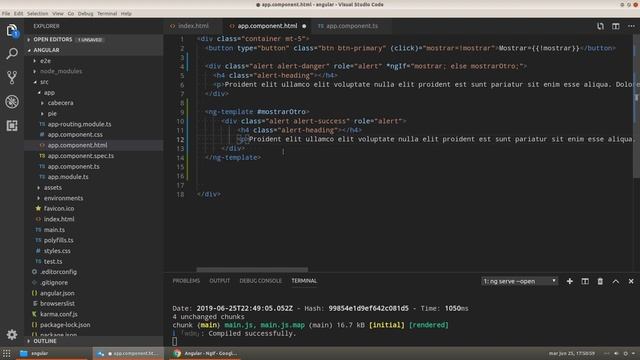Open the Extensions view
Screen dimensions: 640x360
click(12, 125)
